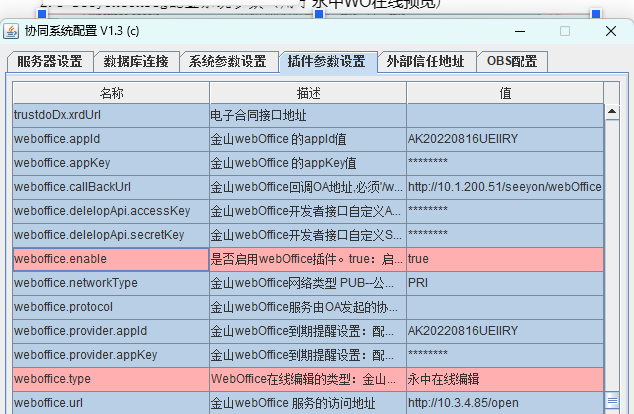Open the OBS配置 tab

point(512,61)
